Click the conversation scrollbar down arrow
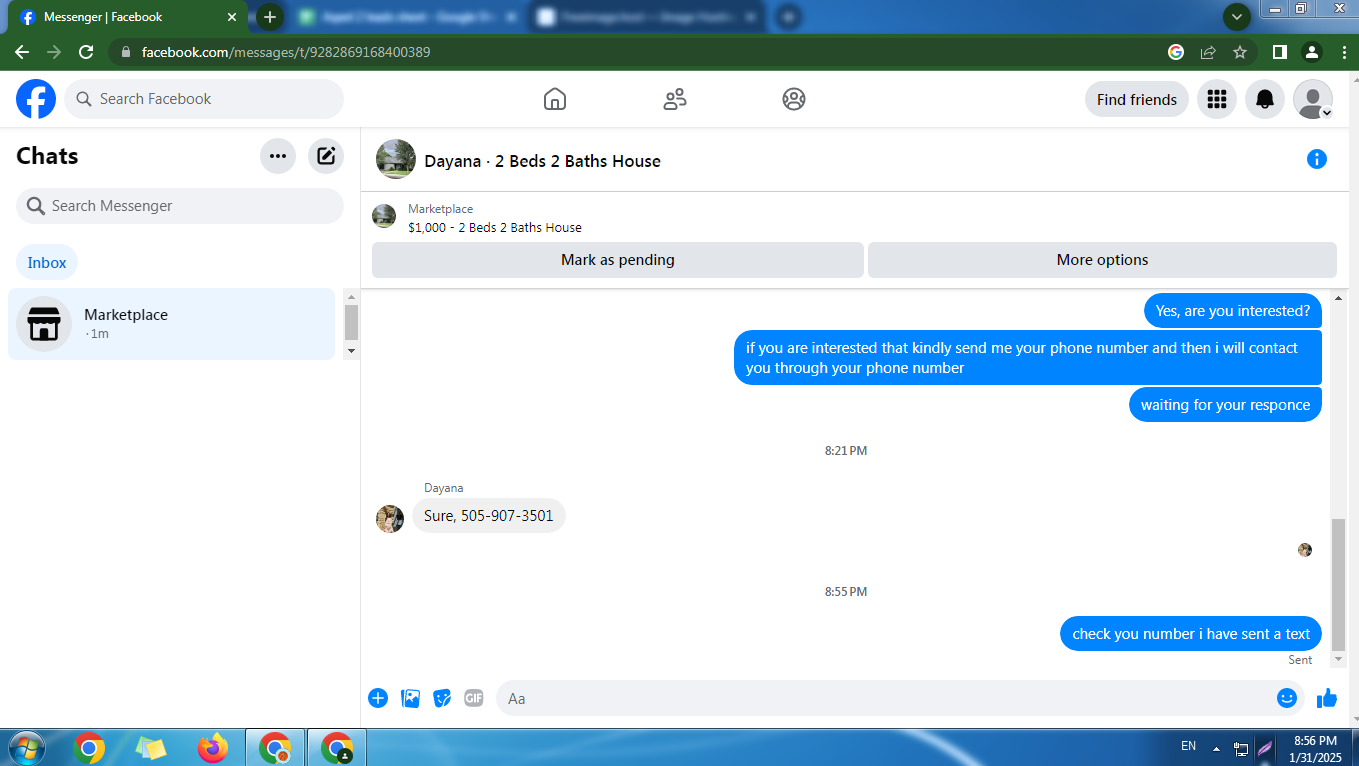The height and width of the screenshot is (766, 1359). click(1339, 660)
